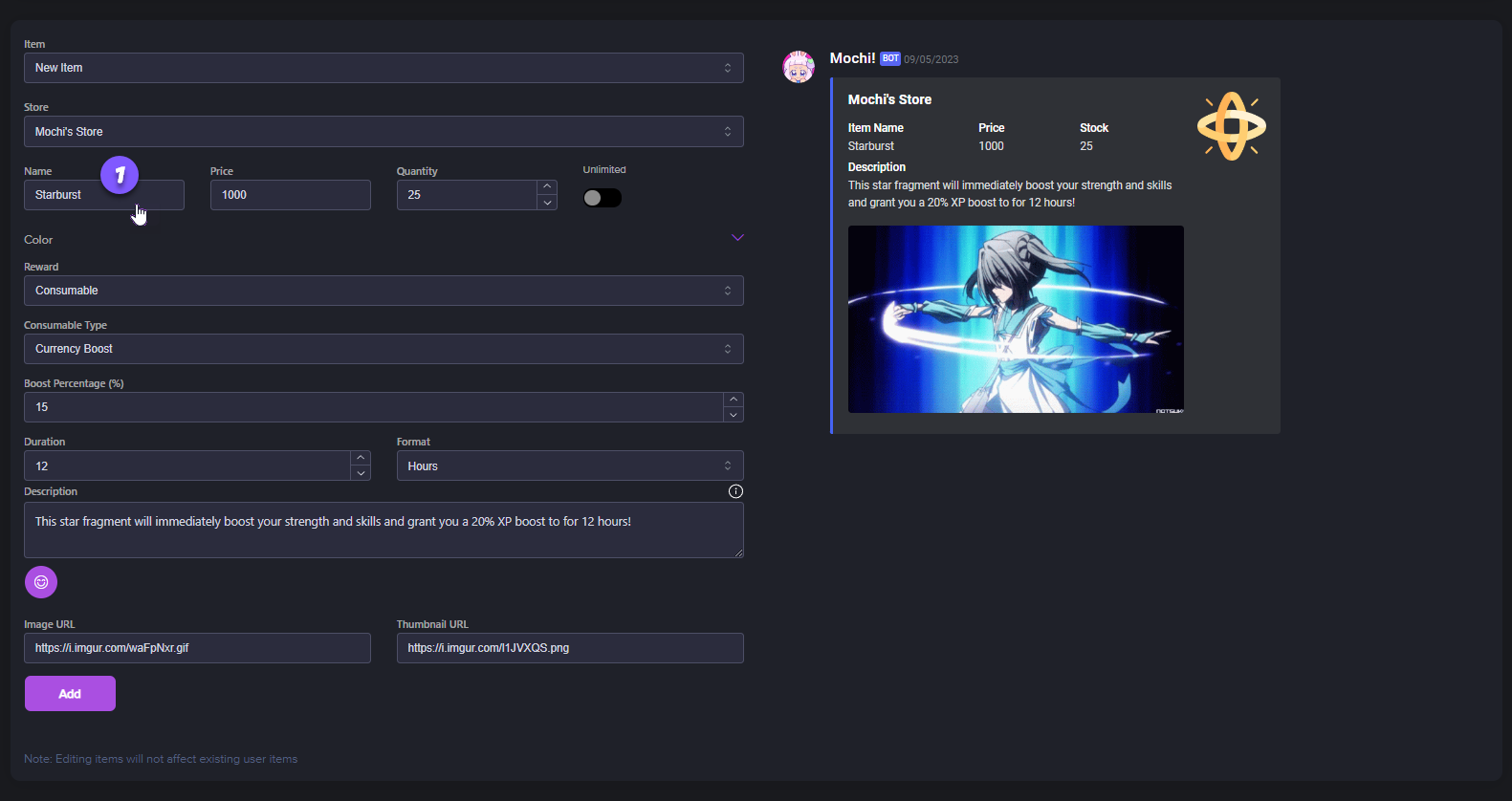
Task: Click the purple step 1 badge
Action: pos(120,175)
